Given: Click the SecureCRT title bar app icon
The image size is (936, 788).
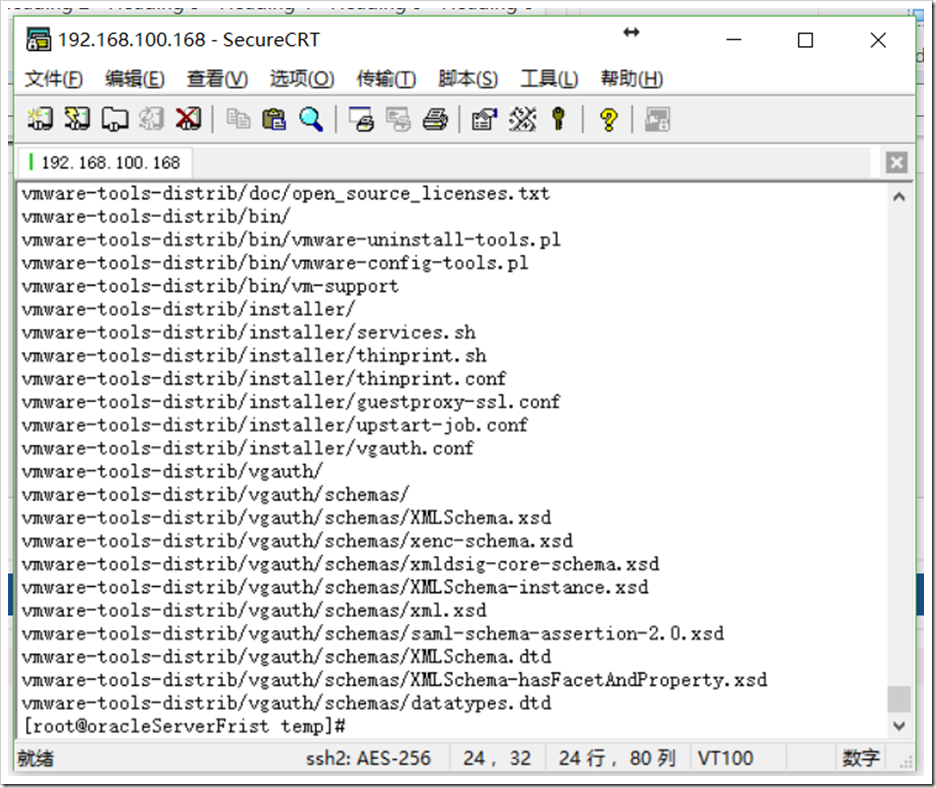Looking at the screenshot, I should pos(39,39).
